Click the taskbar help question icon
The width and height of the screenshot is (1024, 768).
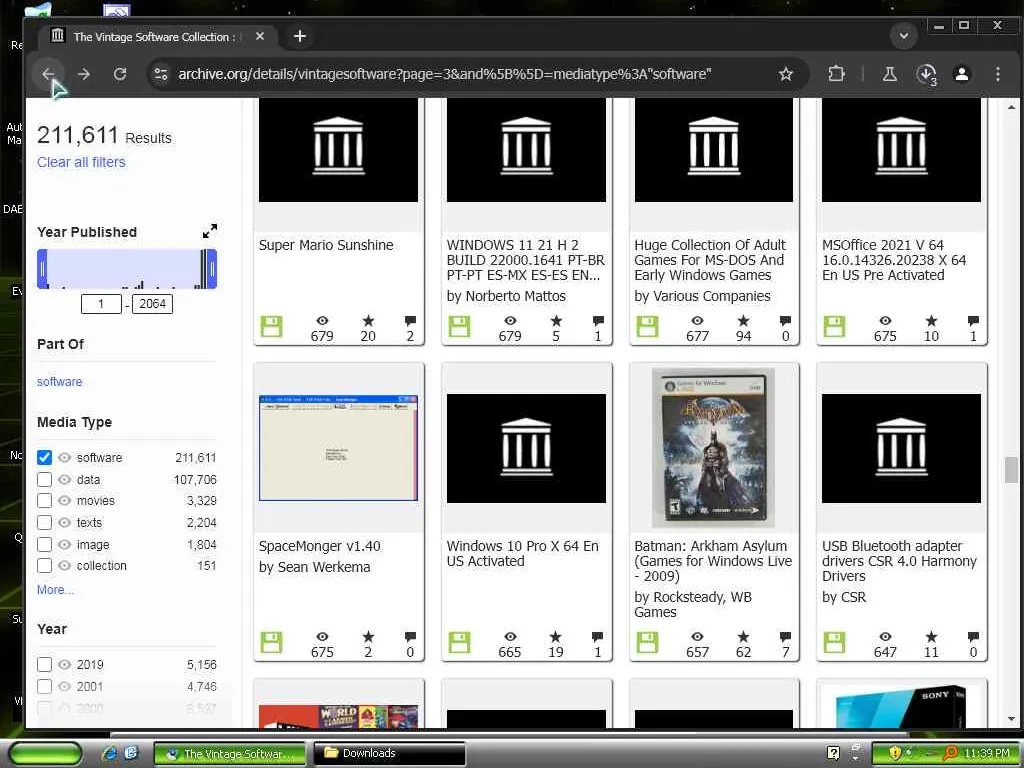(x=833, y=753)
